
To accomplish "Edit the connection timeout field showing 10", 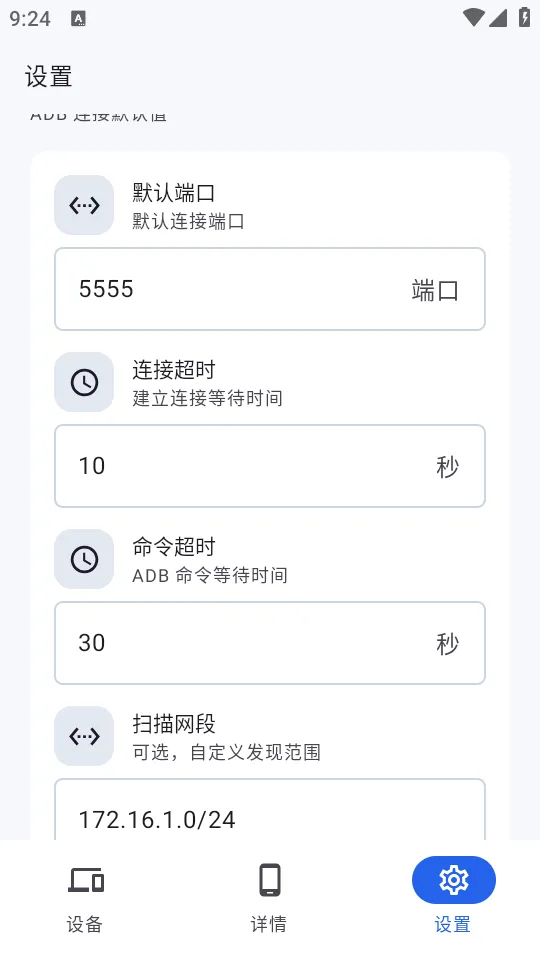I will pyautogui.click(x=270, y=466).
